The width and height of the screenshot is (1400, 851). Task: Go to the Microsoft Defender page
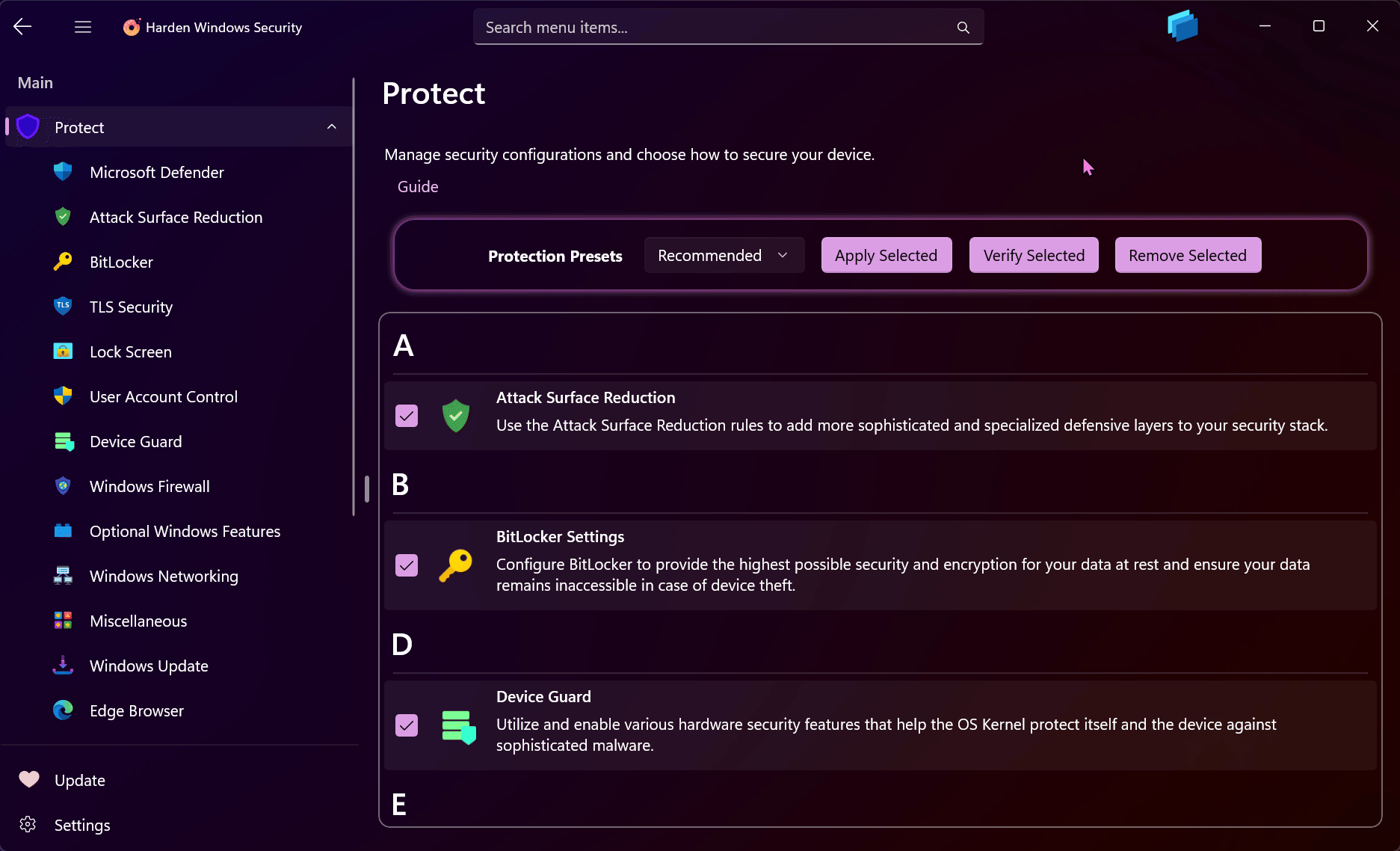coord(156,172)
